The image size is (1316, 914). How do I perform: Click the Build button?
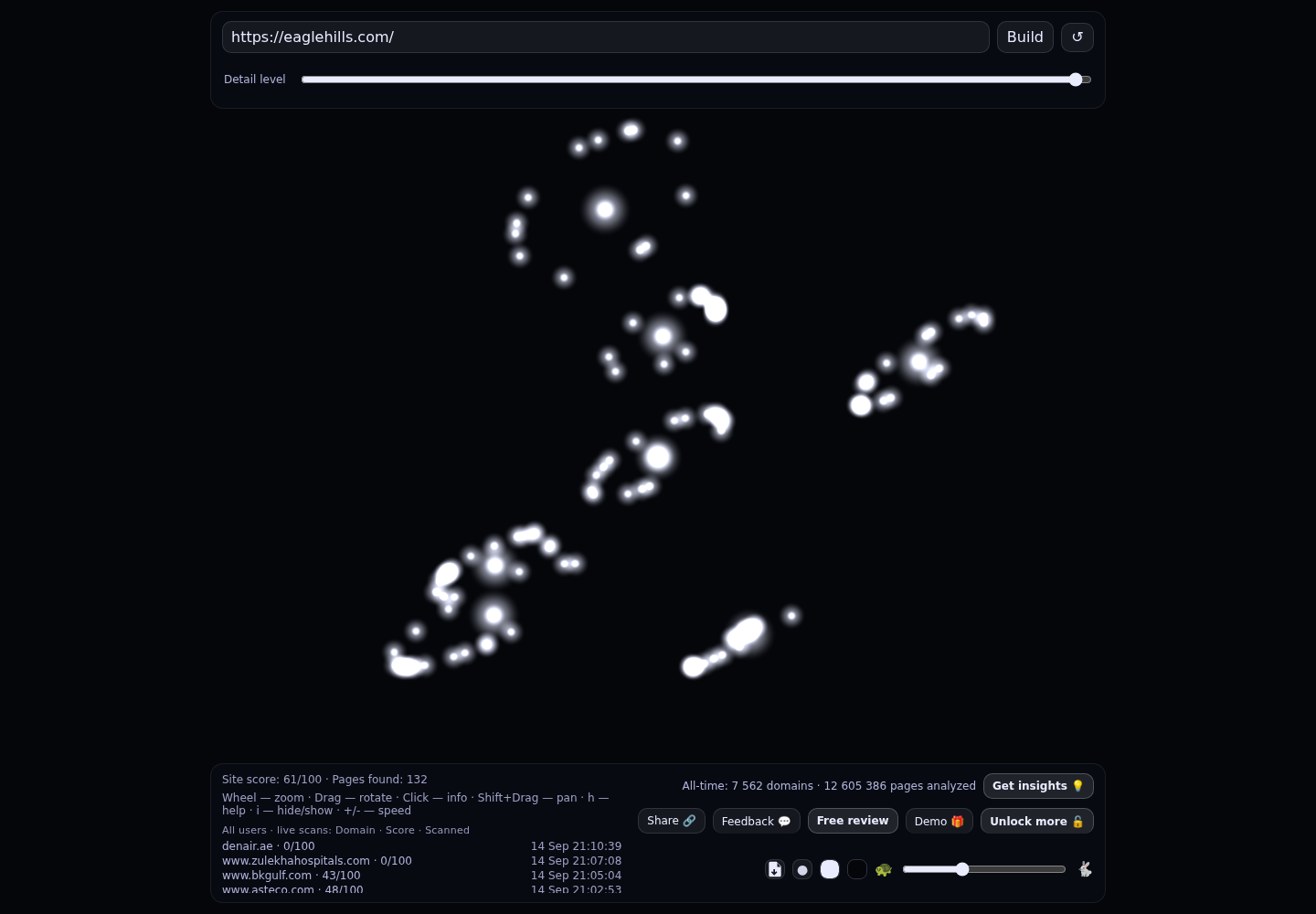click(1025, 37)
